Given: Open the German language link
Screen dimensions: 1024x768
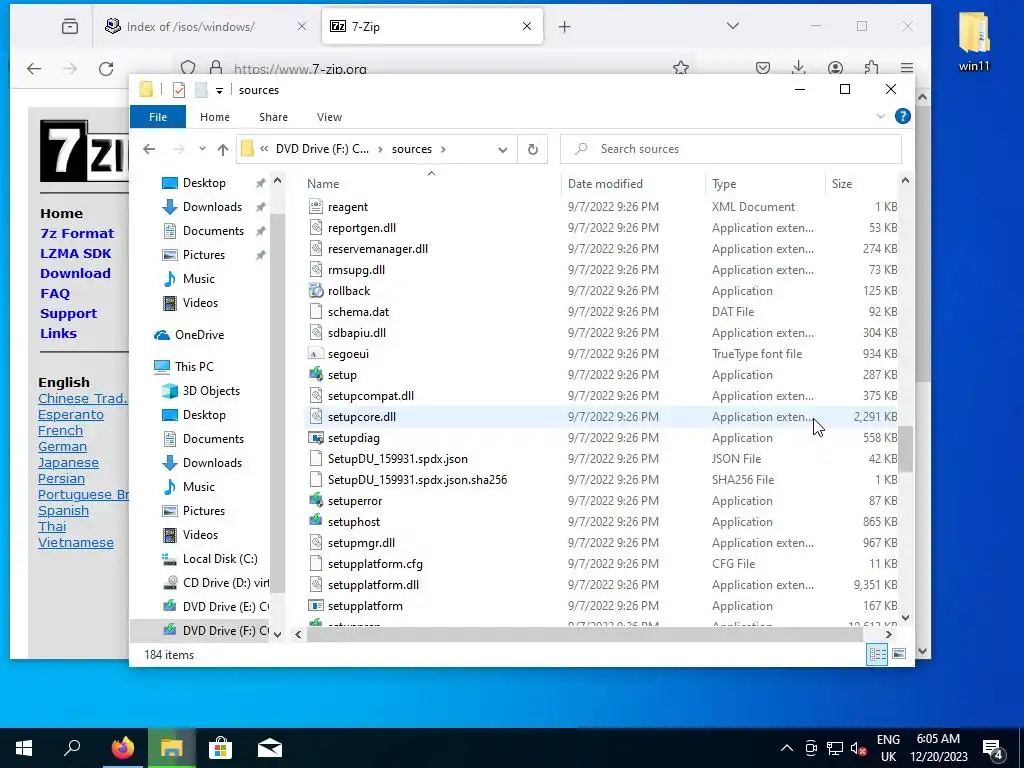Looking at the screenshot, I should (62, 447).
